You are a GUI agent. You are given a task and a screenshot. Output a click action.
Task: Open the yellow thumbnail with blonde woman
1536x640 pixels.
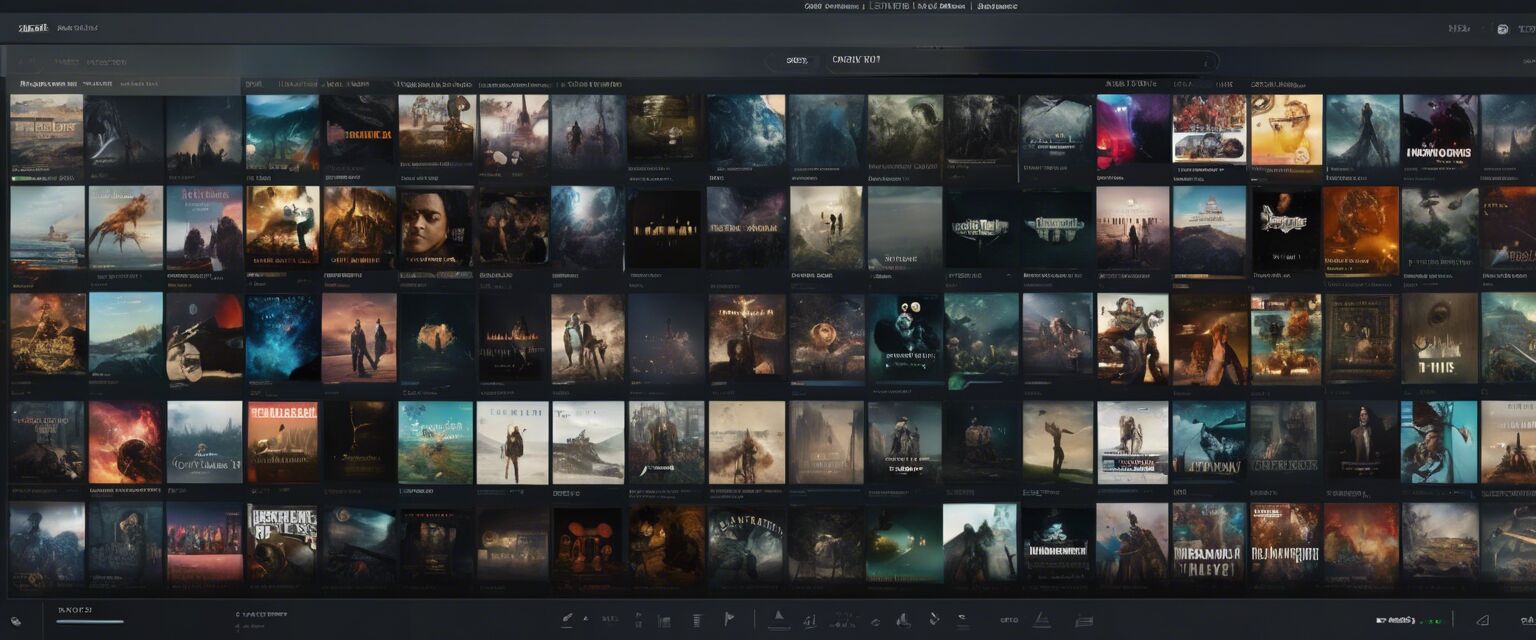click(1286, 130)
